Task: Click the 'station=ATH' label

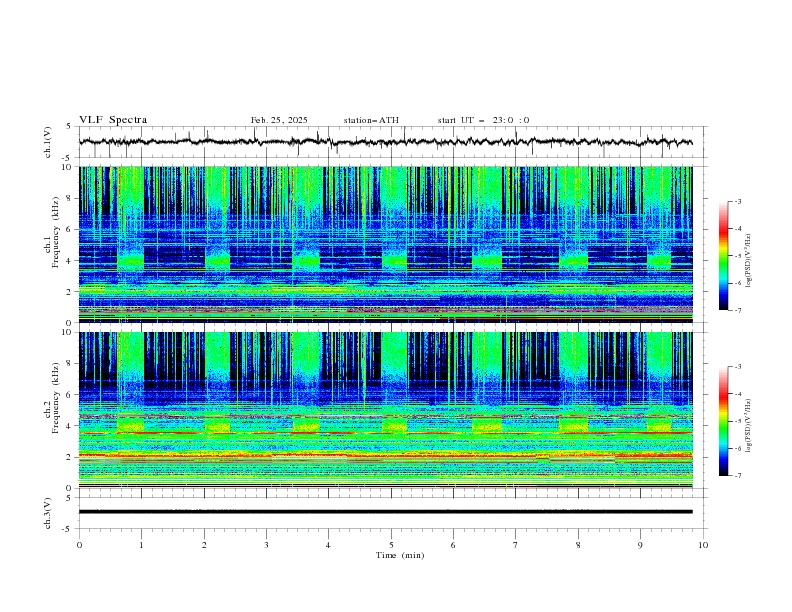Action: tap(371, 120)
